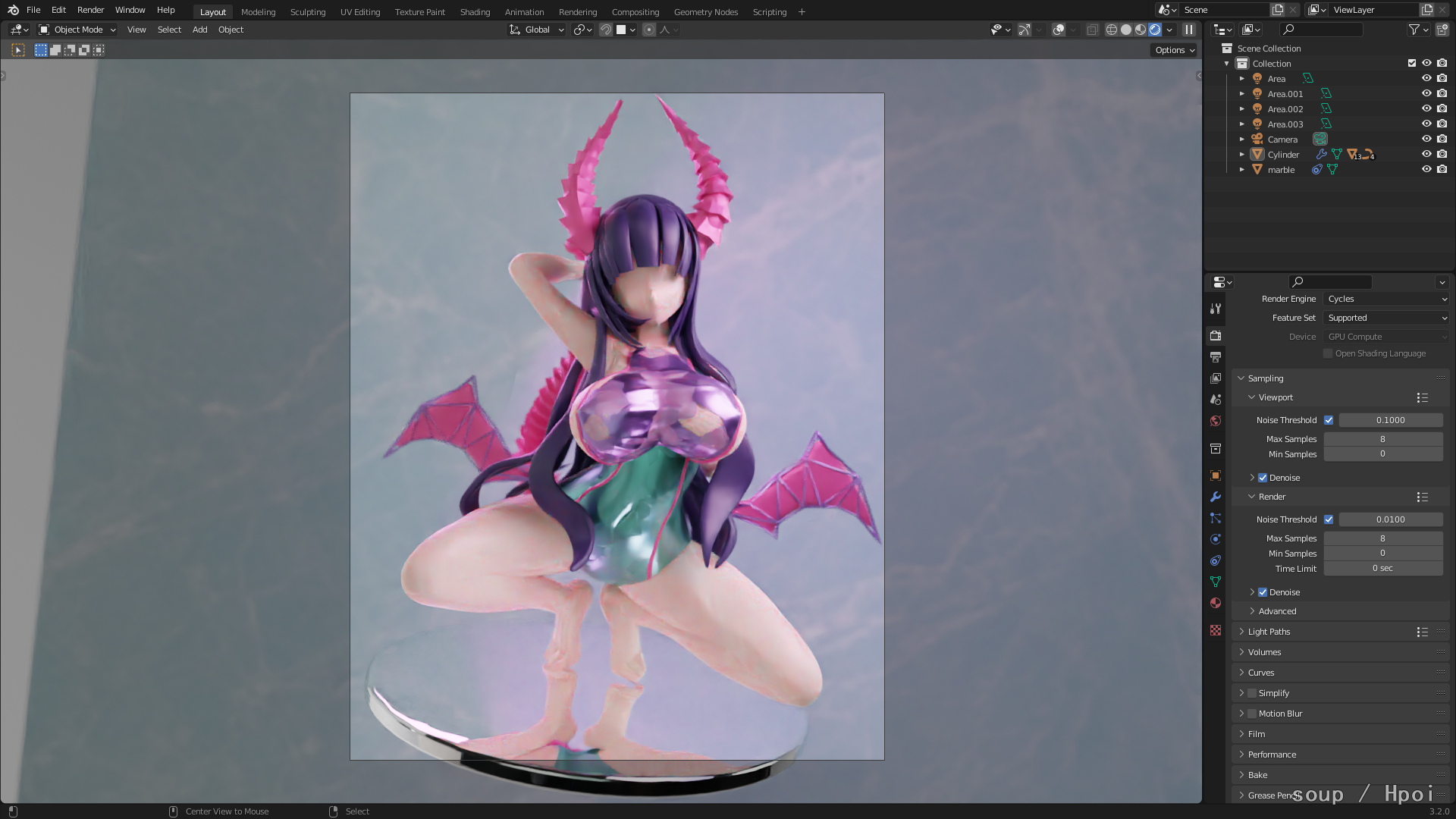
Task: Click the Render Max Samples field
Action: [x=1383, y=538]
